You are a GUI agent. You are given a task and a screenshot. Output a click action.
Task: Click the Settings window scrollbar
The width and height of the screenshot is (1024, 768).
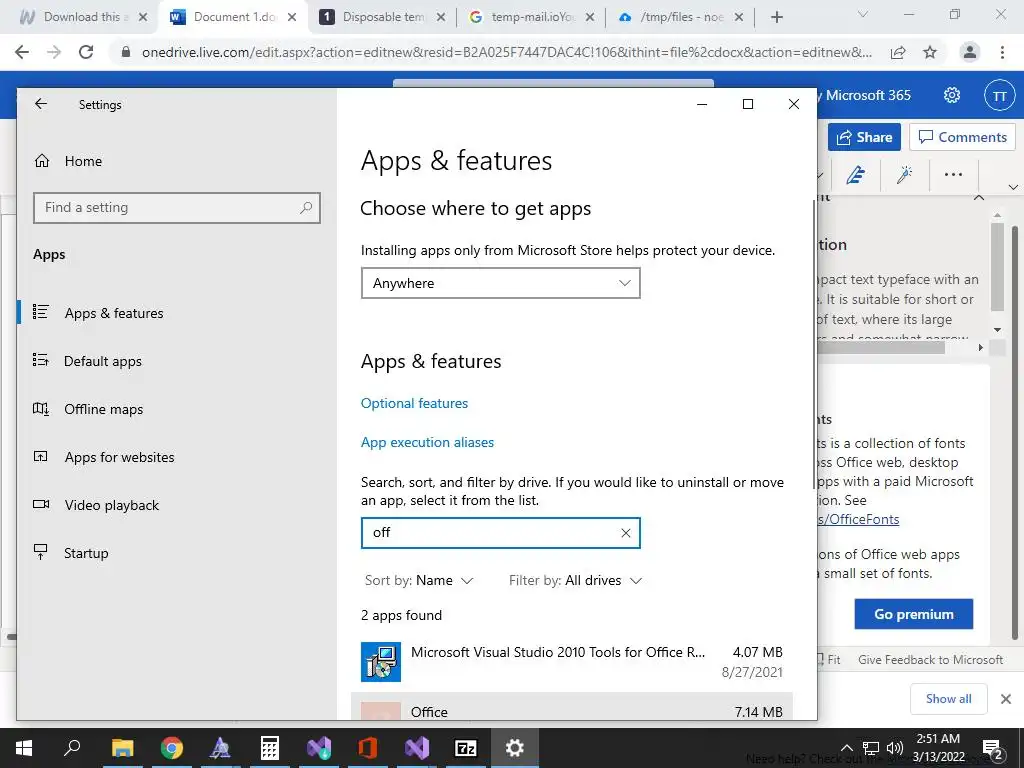[x=814, y=343]
